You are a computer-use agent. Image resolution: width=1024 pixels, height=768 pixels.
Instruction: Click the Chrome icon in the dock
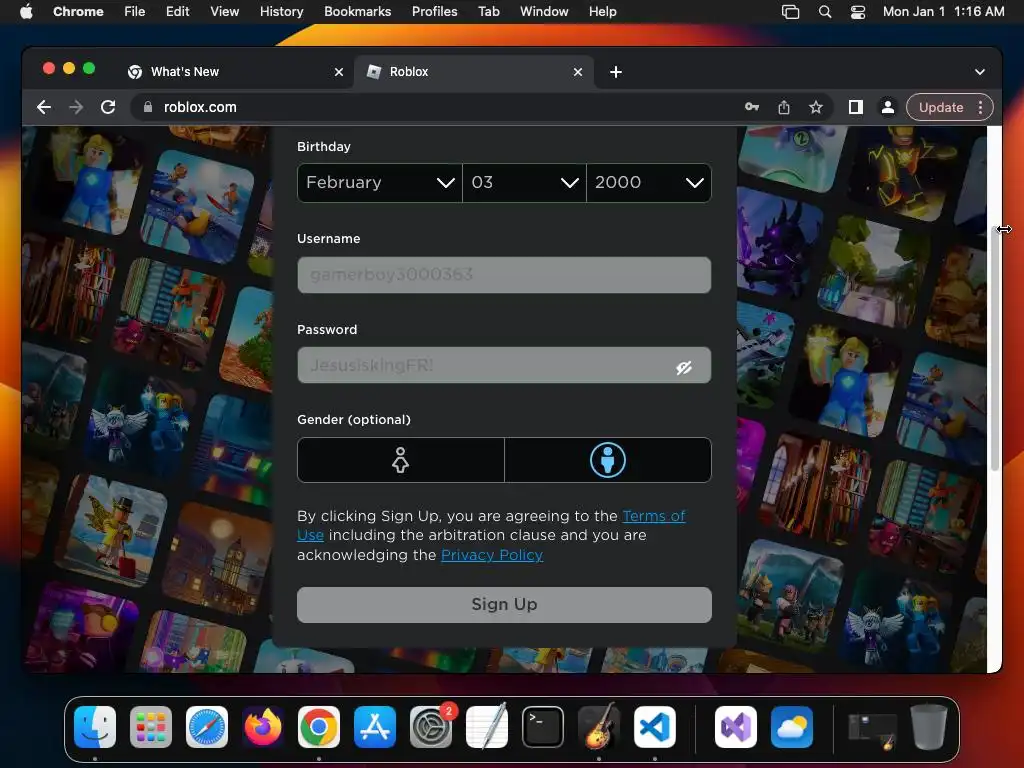319,727
